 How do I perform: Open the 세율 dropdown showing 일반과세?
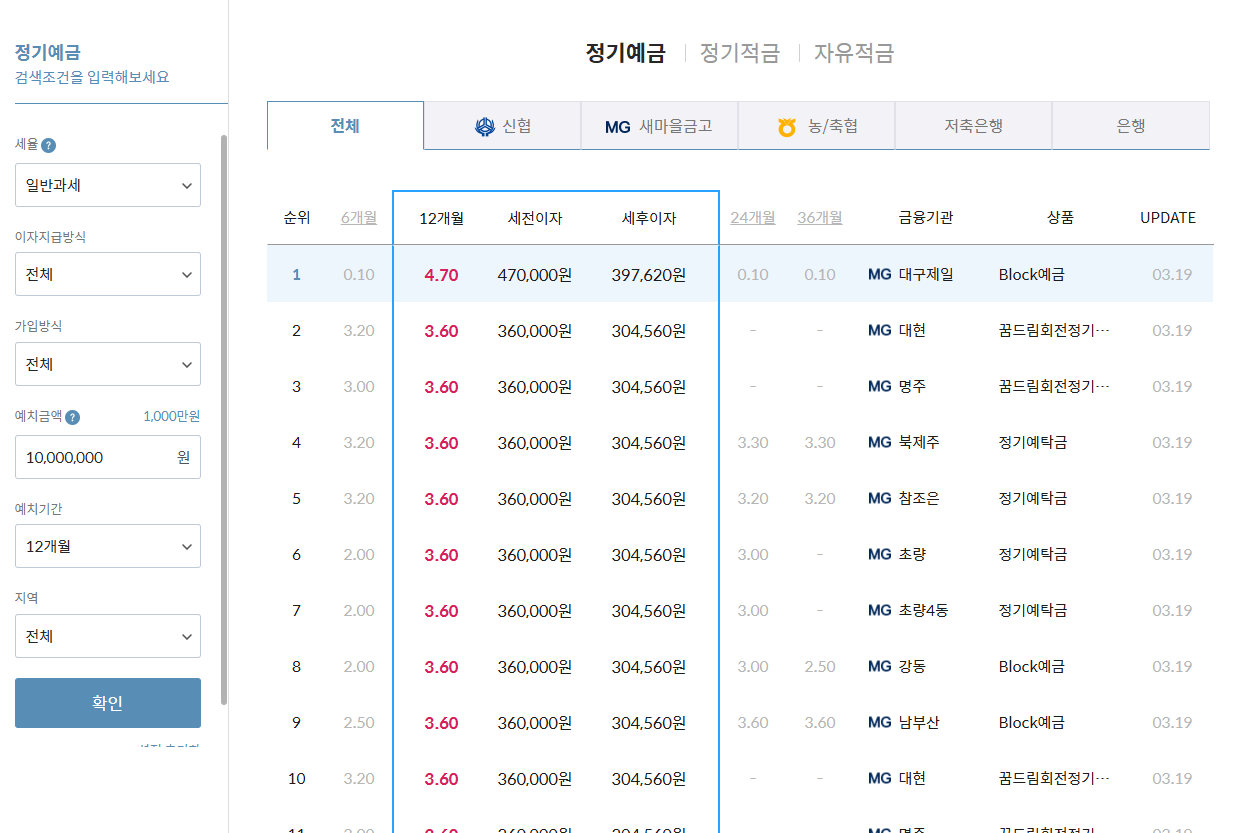click(x=108, y=185)
